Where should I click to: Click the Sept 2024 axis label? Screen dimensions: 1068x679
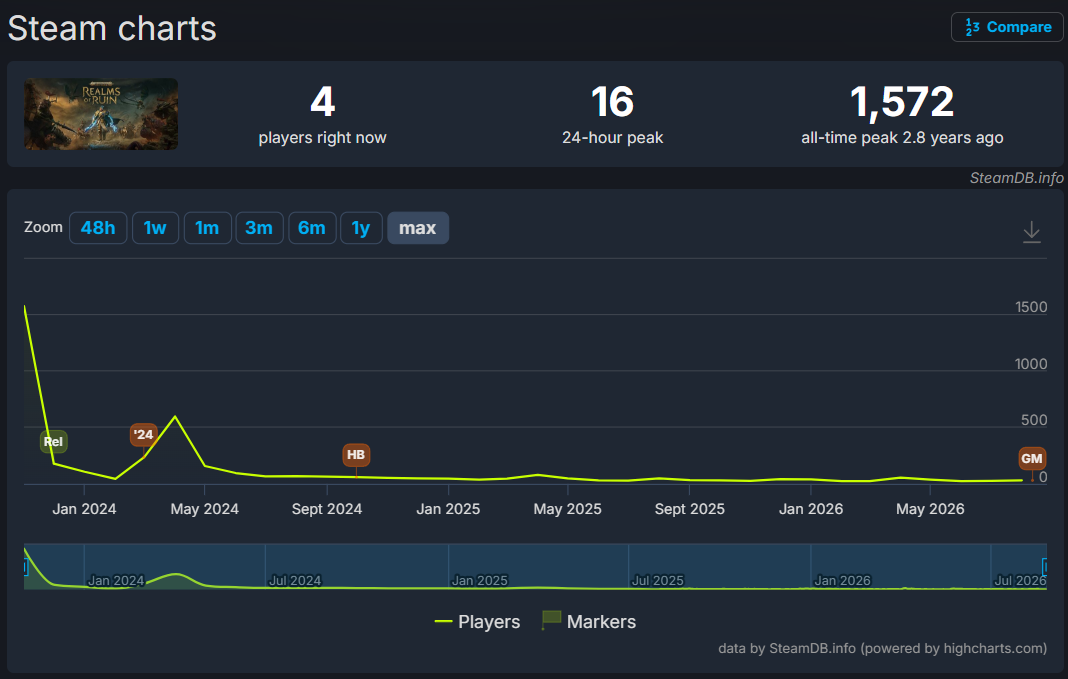(327, 509)
